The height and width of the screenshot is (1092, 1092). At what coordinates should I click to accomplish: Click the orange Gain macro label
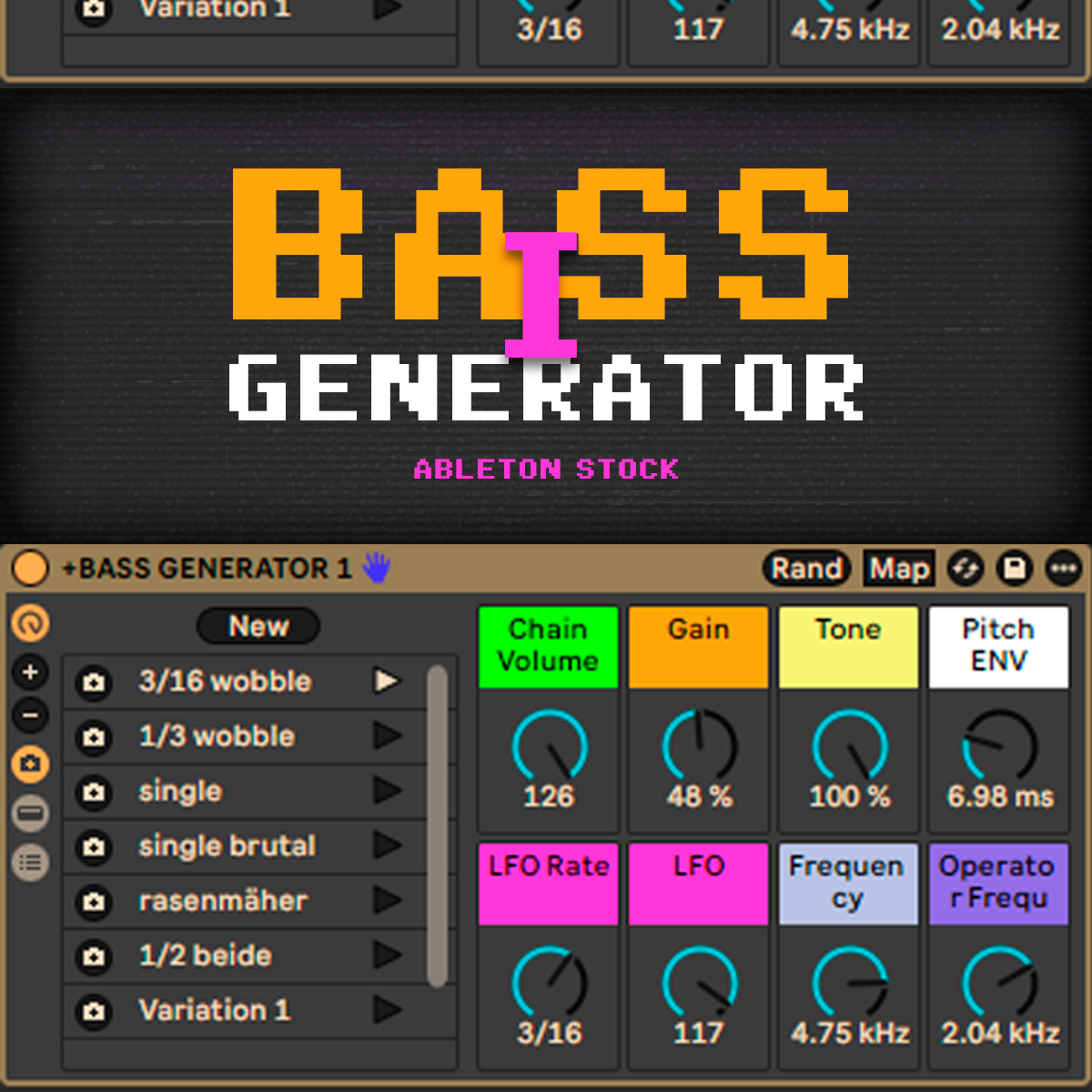(699, 647)
